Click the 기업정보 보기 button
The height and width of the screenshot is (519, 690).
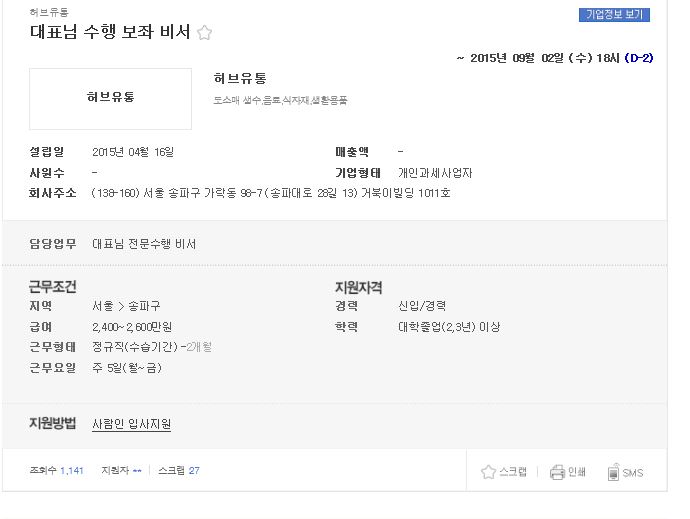[614, 15]
